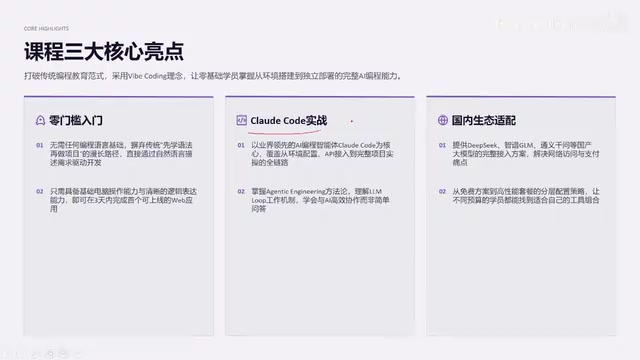This screenshot has width=640, height=360.
Task: Click the 国内生态适配 card heading
Action: (x=484, y=120)
